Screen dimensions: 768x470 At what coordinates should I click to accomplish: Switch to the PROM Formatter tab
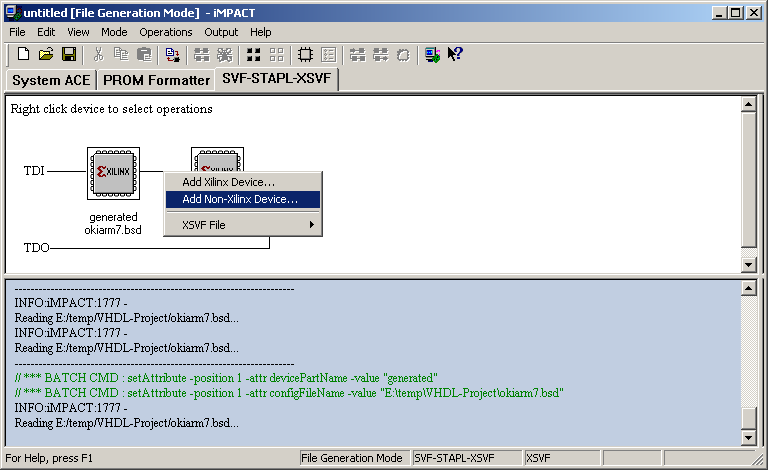click(156, 80)
